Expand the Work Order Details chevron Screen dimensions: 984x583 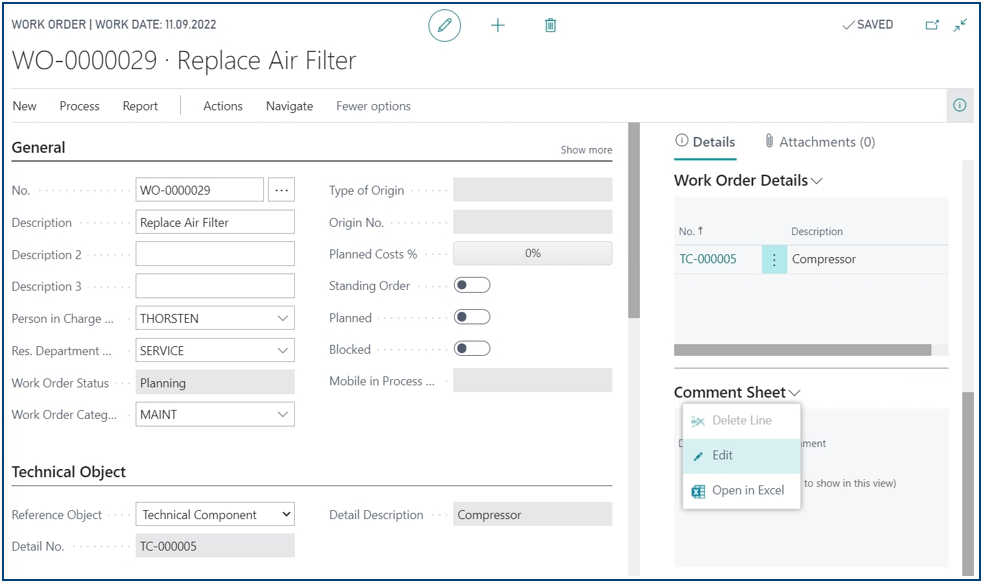point(816,181)
